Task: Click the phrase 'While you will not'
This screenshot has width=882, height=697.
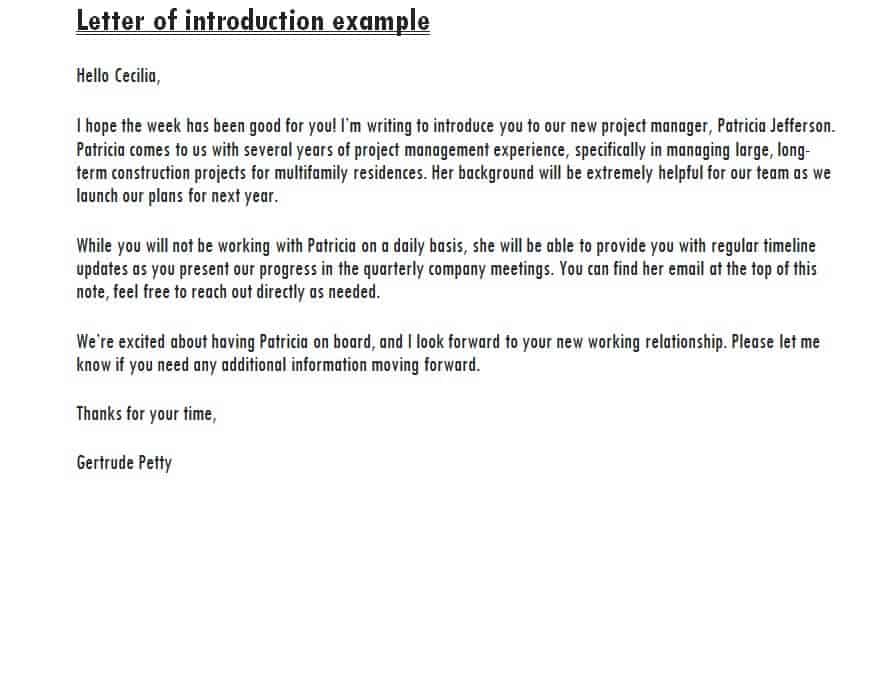Action: pos(135,245)
